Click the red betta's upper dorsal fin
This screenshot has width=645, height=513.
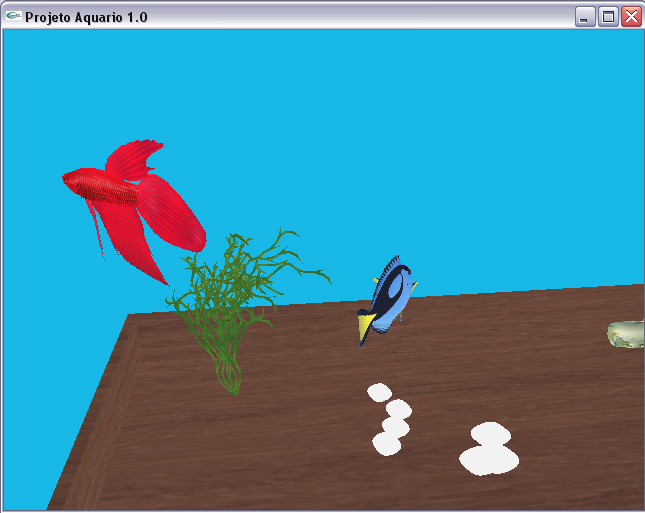tap(135, 156)
